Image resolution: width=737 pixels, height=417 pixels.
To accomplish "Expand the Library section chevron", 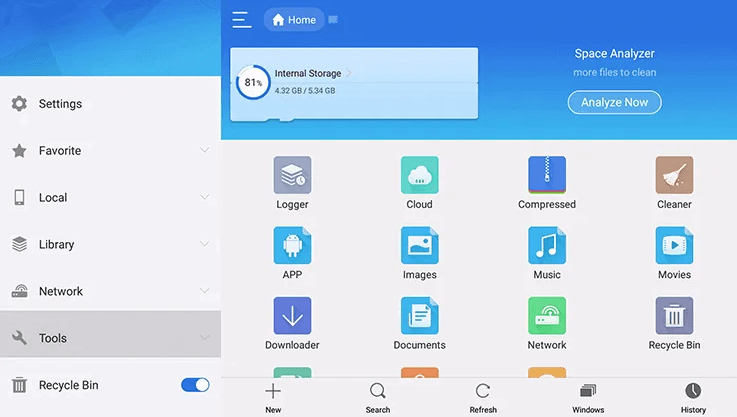I will click(x=204, y=244).
